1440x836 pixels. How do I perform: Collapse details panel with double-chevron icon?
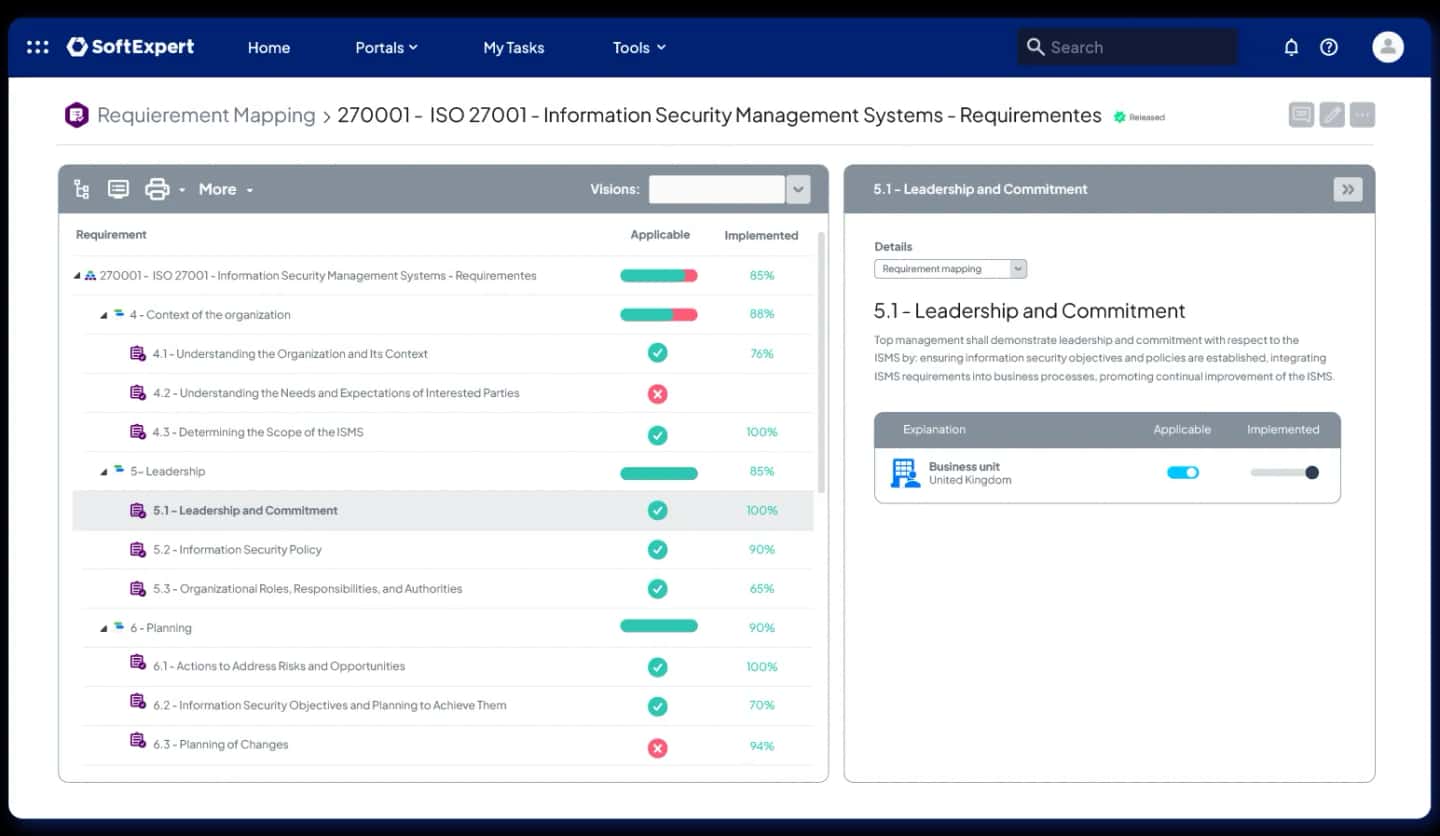(x=1347, y=189)
